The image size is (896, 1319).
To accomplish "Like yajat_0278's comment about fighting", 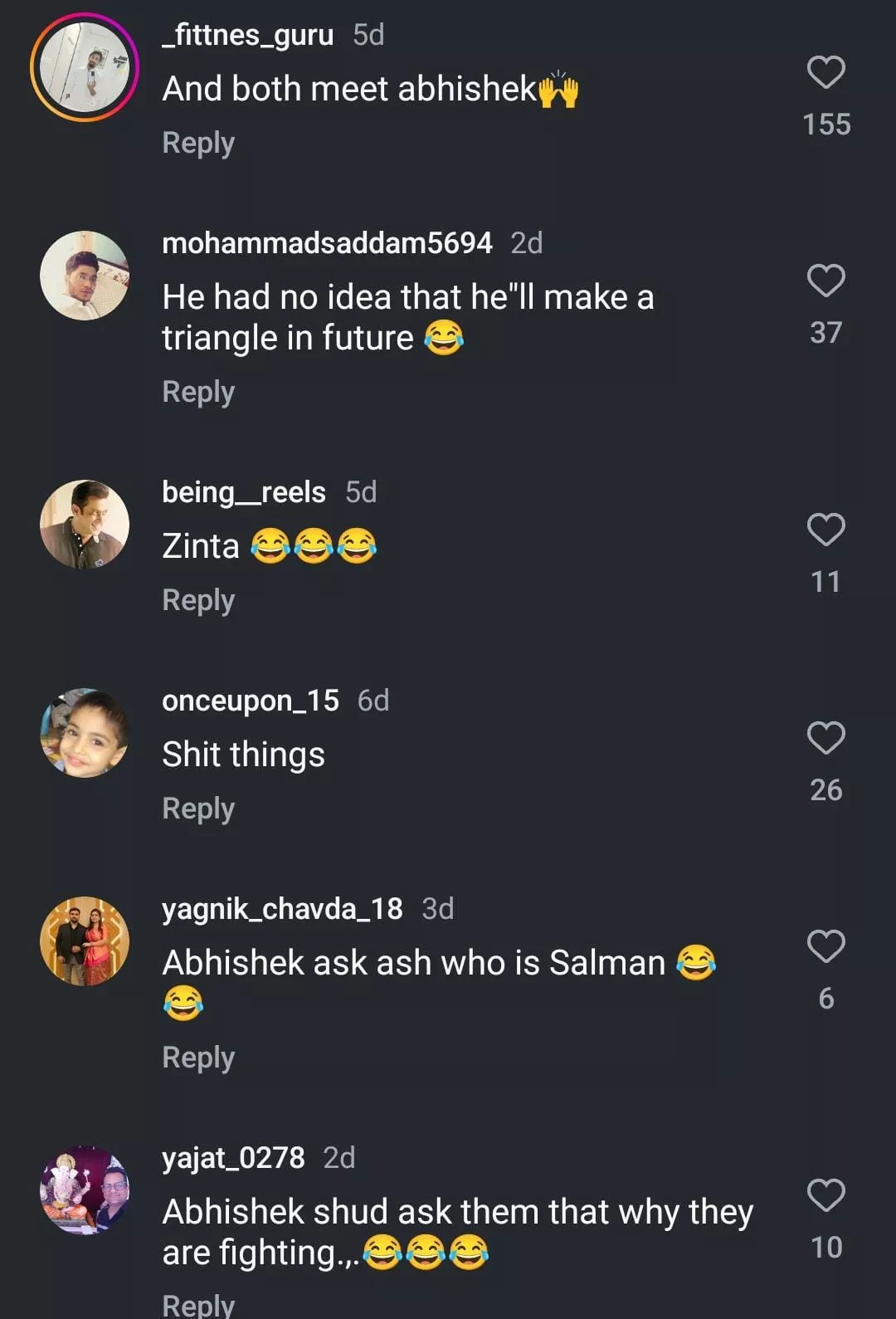I will tap(825, 1195).
